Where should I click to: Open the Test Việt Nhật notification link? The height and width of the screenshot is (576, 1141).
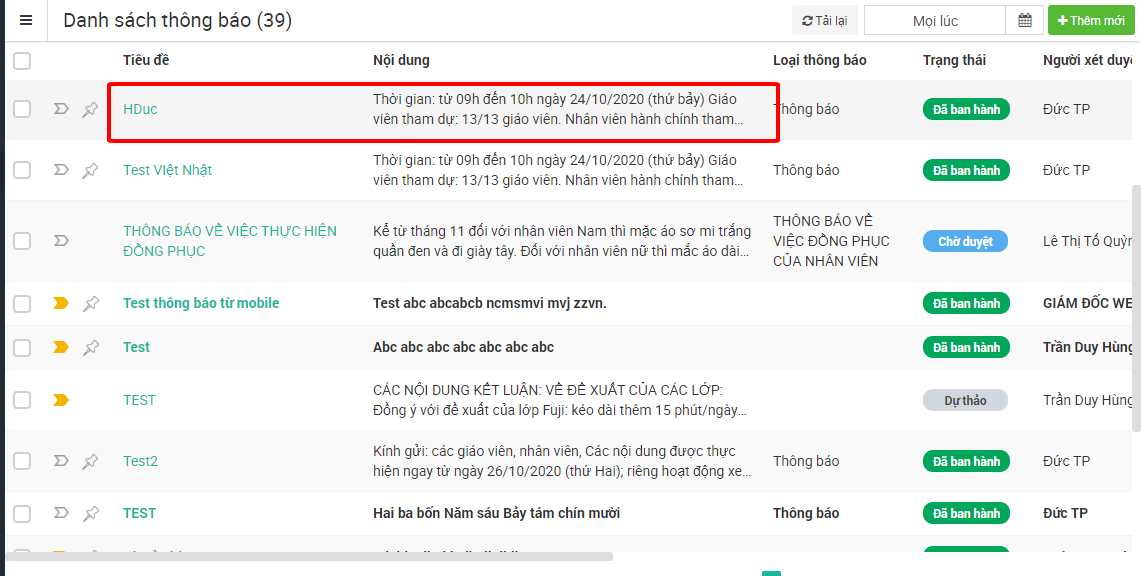pyautogui.click(x=167, y=170)
